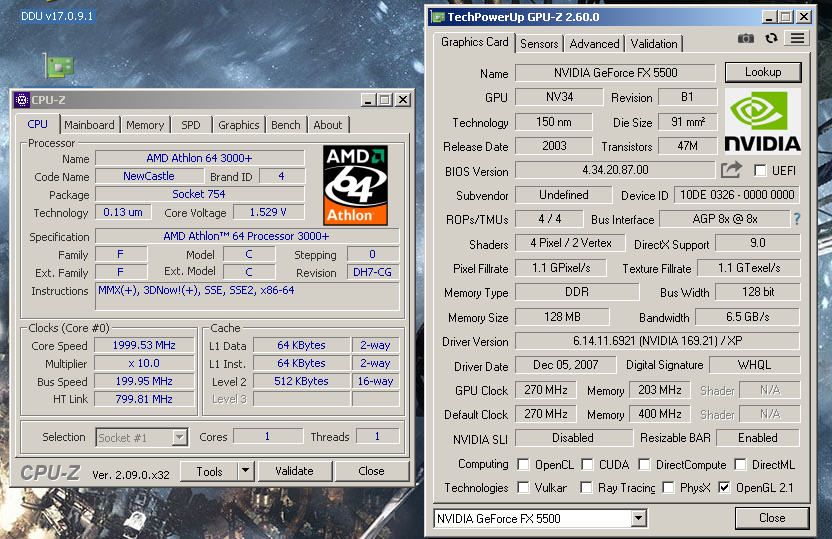This screenshot has width=832, height=539.
Task: Click the AMD Athlon 64 logo in CPU-Z
Action: (356, 185)
